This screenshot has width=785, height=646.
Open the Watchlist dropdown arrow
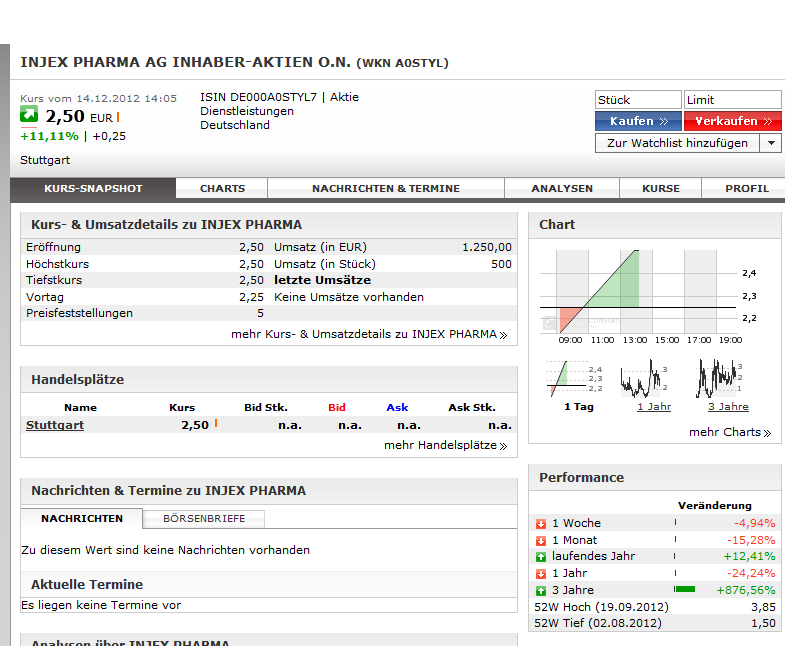[771, 143]
